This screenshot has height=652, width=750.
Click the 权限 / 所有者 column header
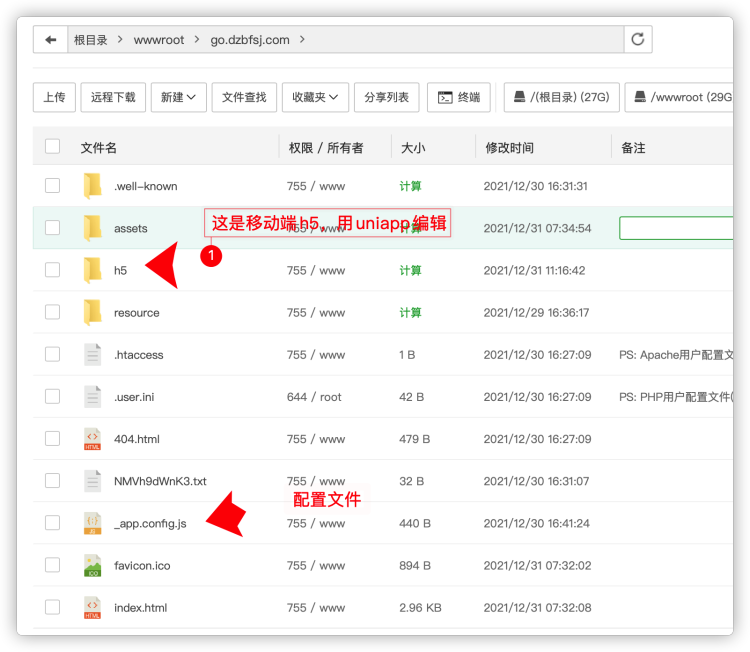pos(326,148)
